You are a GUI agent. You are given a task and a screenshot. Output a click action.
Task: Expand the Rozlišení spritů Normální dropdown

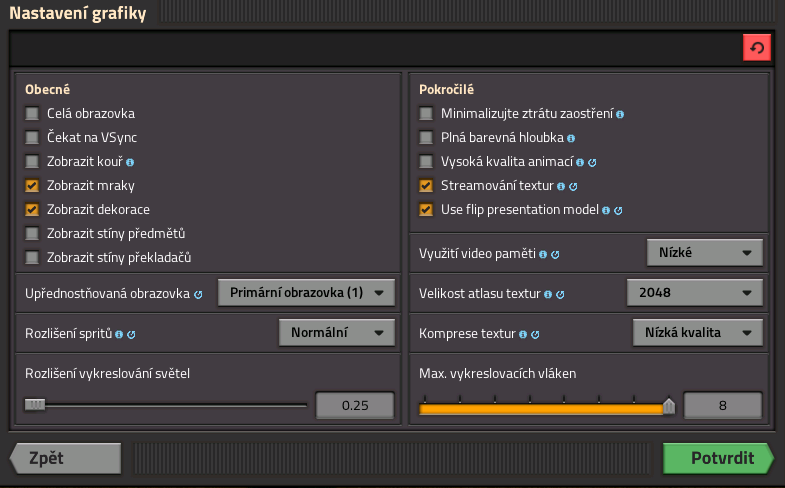click(336, 332)
